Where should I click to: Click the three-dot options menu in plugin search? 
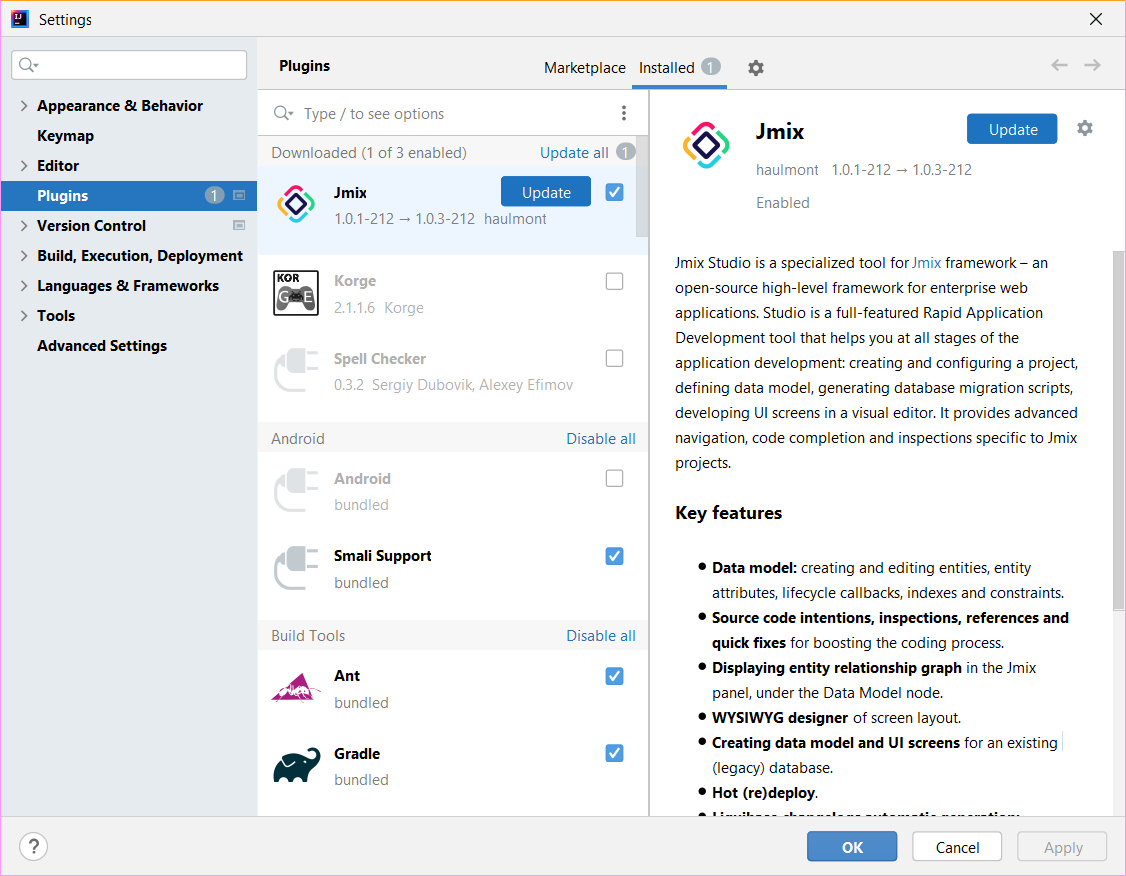(x=624, y=113)
